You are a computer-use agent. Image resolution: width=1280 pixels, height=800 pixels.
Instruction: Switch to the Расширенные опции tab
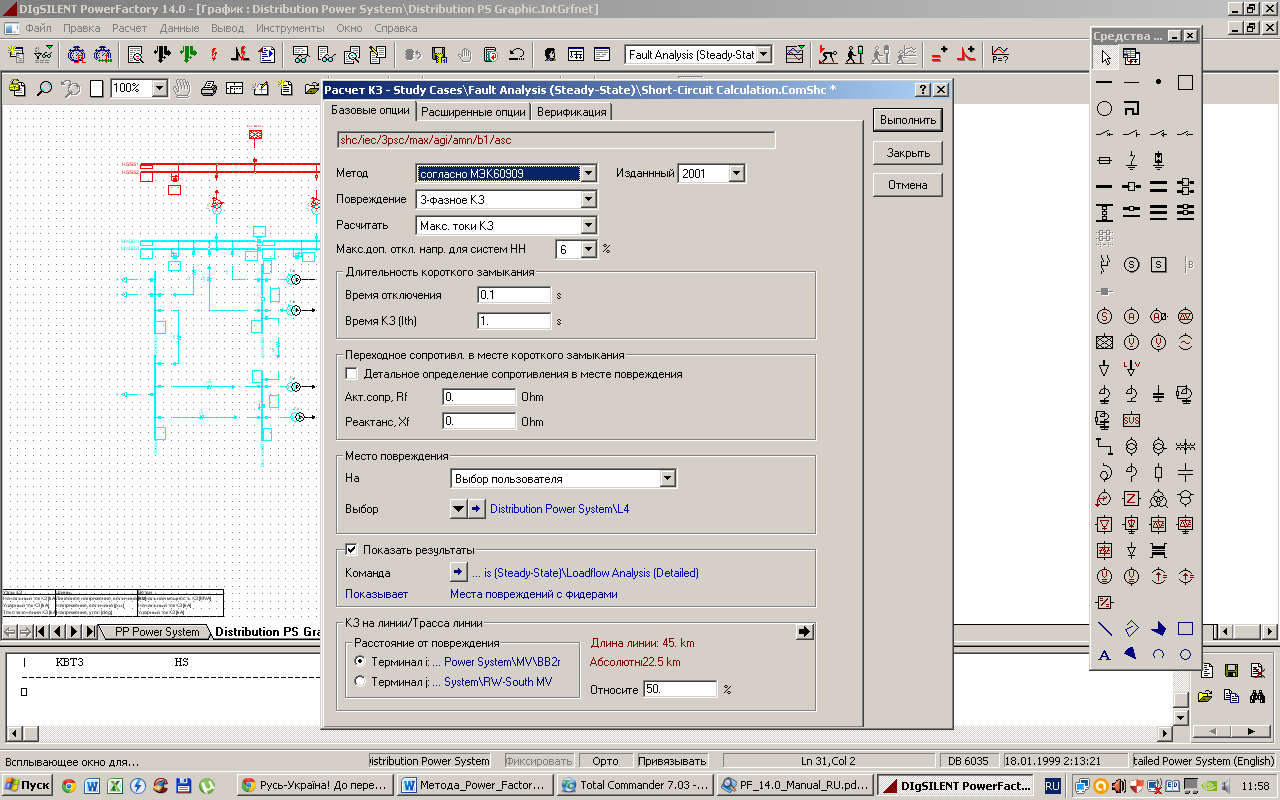473,112
